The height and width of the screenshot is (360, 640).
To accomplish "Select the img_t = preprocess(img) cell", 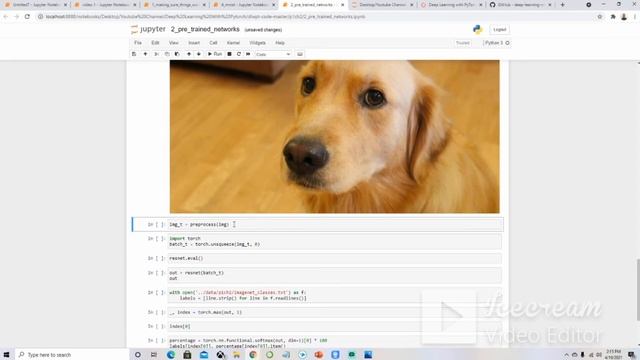I will 335,224.
